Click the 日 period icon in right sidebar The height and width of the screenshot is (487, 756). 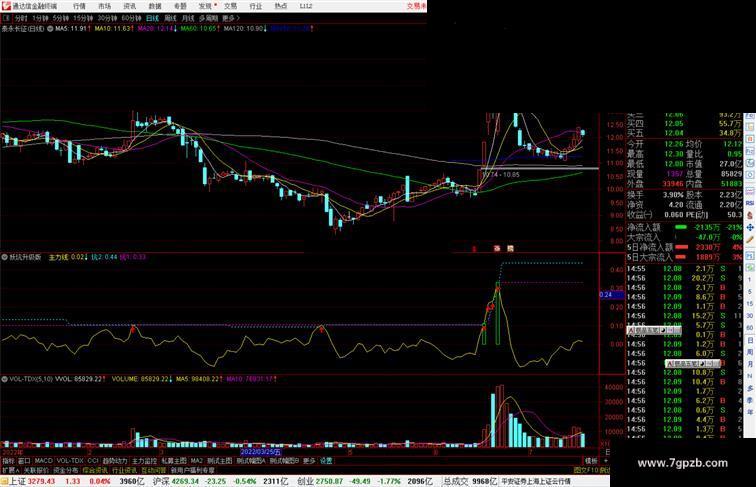[x=750, y=340]
